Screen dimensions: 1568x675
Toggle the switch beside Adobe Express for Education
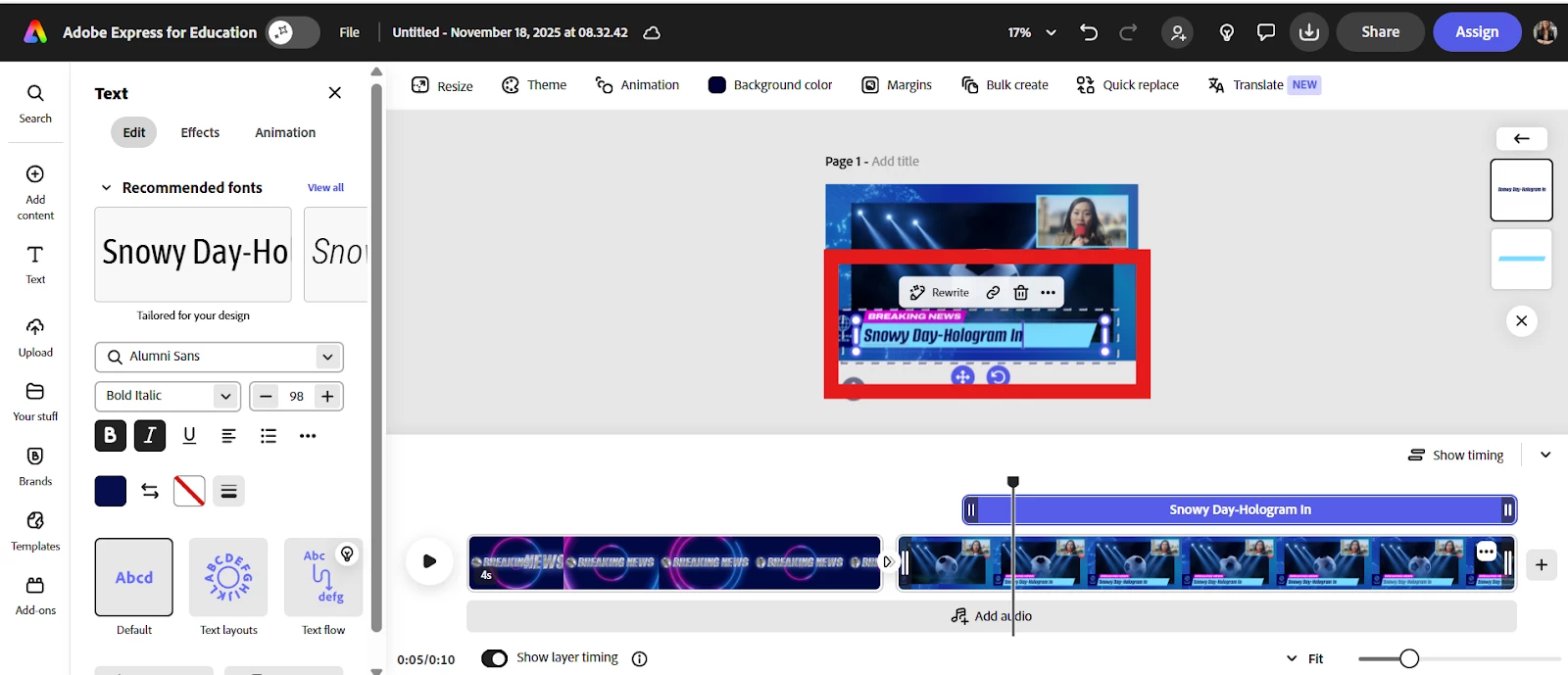(293, 32)
